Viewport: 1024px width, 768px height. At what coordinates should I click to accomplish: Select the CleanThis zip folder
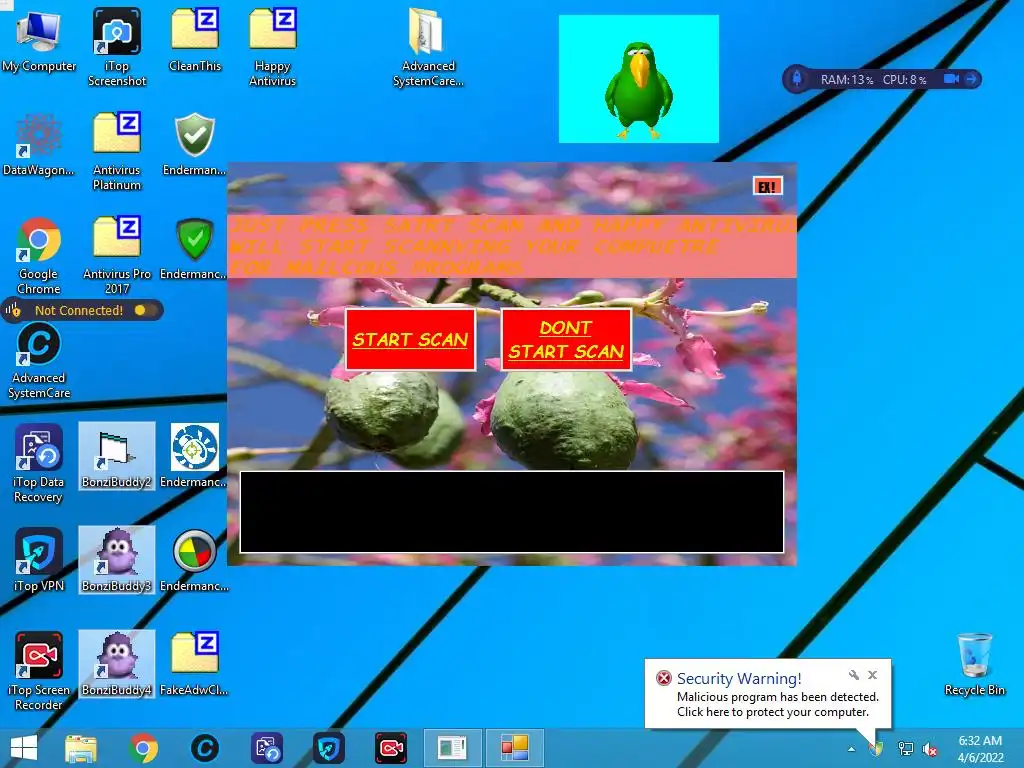click(x=195, y=40)
